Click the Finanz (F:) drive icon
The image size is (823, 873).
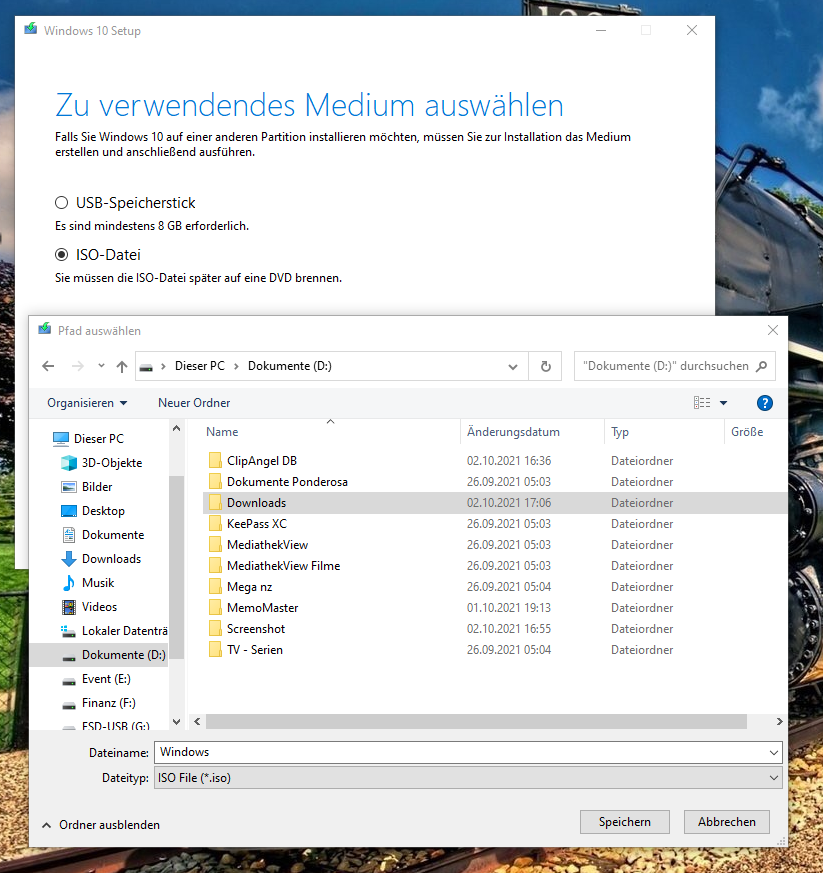coord(69,704)
